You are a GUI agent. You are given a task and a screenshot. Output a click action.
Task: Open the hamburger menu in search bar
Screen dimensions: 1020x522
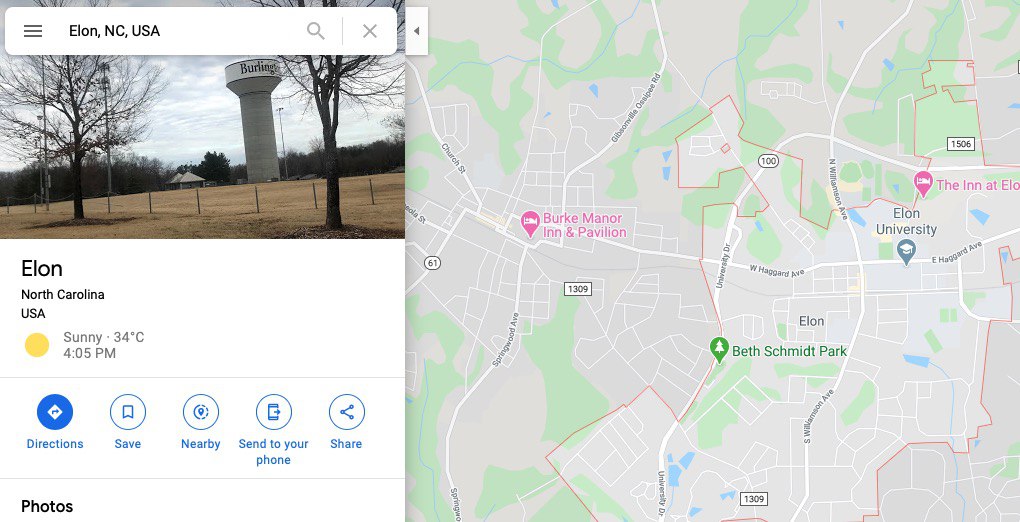click(33, 31)
